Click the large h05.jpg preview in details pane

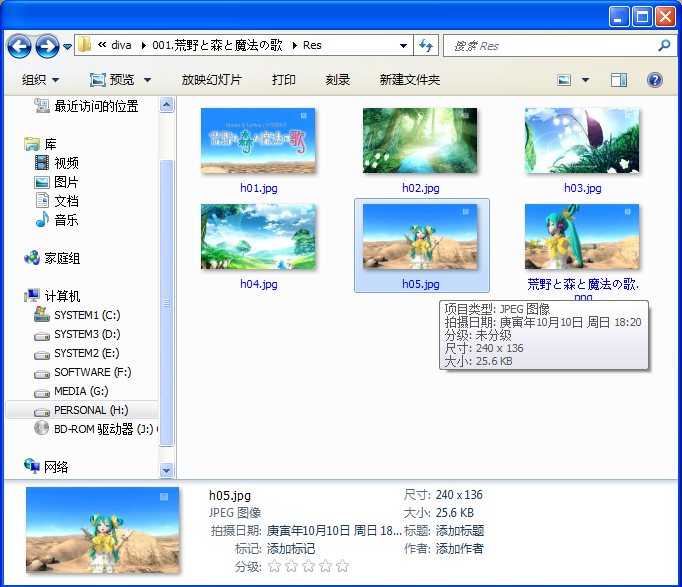pos(102,530)
